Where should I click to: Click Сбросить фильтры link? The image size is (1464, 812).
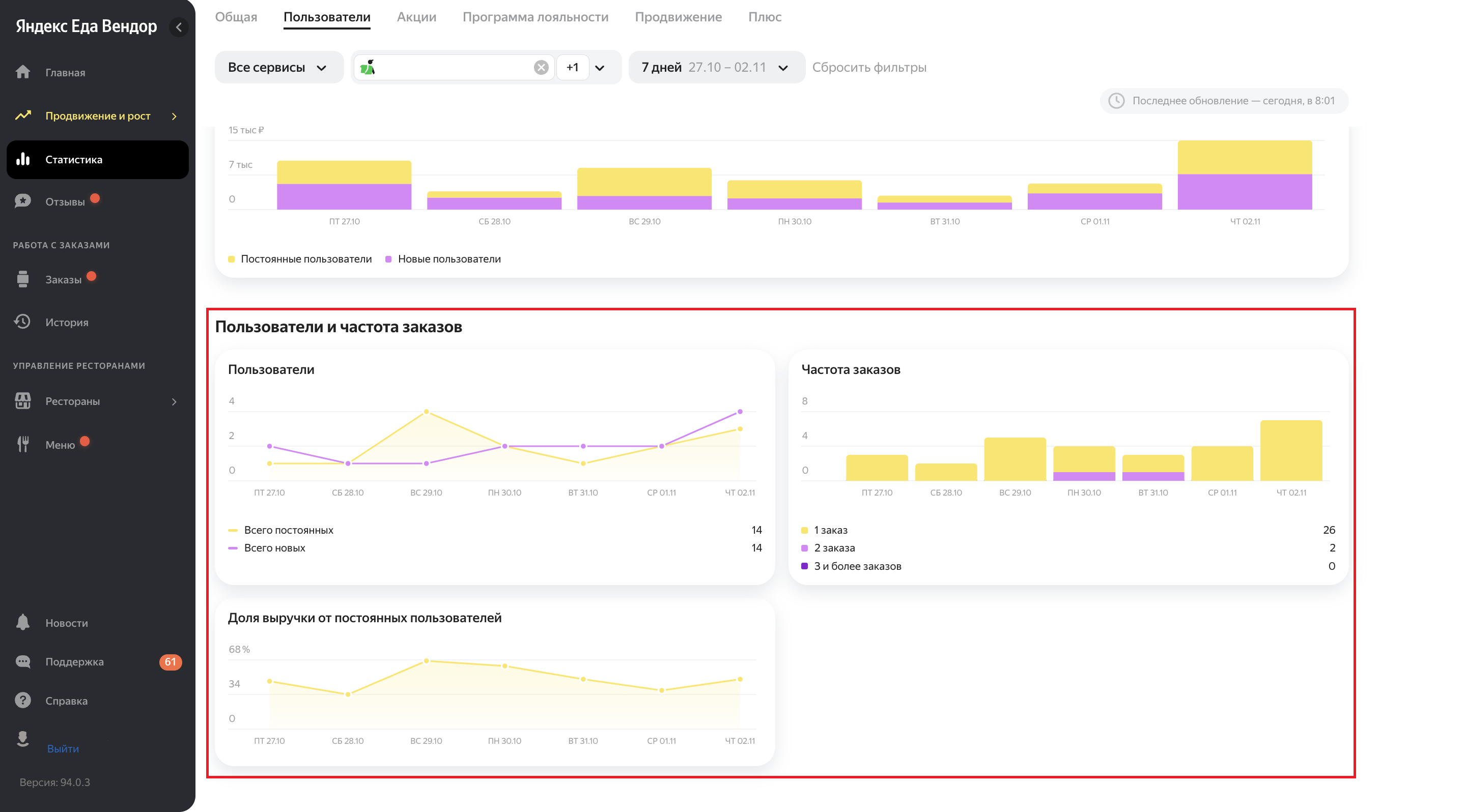coord(868,68)
